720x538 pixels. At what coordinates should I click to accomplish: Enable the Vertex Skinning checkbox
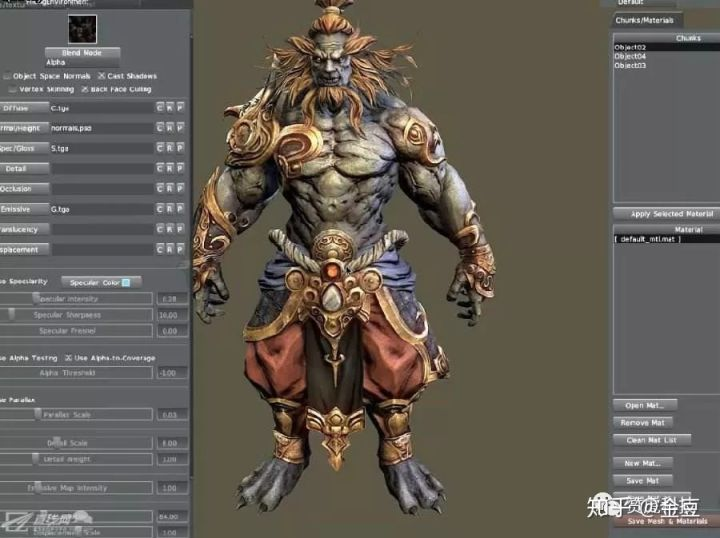13,89
